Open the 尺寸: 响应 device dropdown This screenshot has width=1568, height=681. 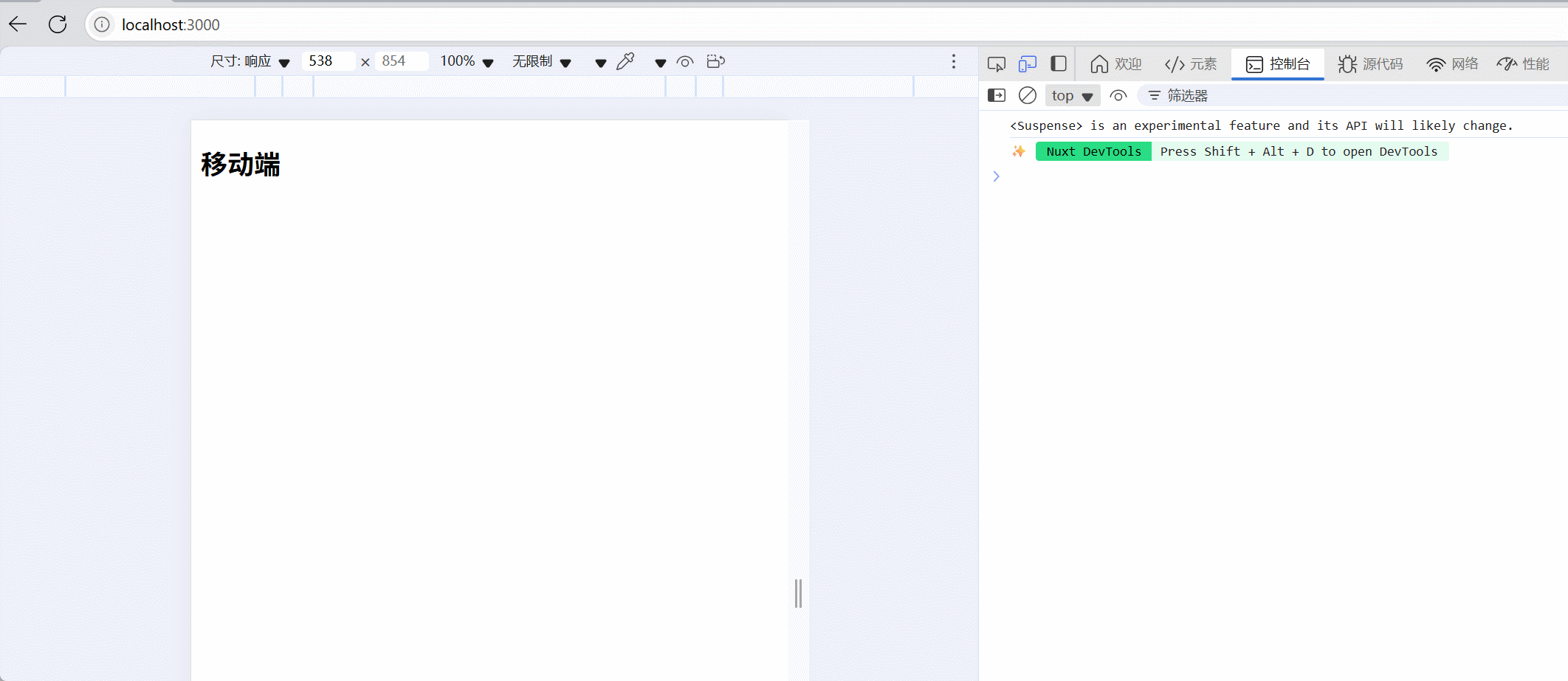tap(250, 61)
